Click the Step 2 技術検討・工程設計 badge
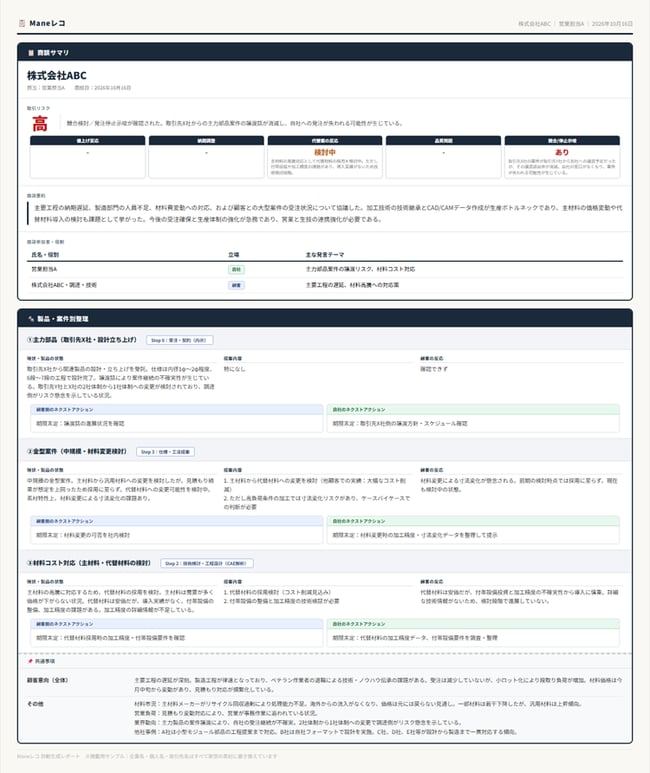 point(207,563)
